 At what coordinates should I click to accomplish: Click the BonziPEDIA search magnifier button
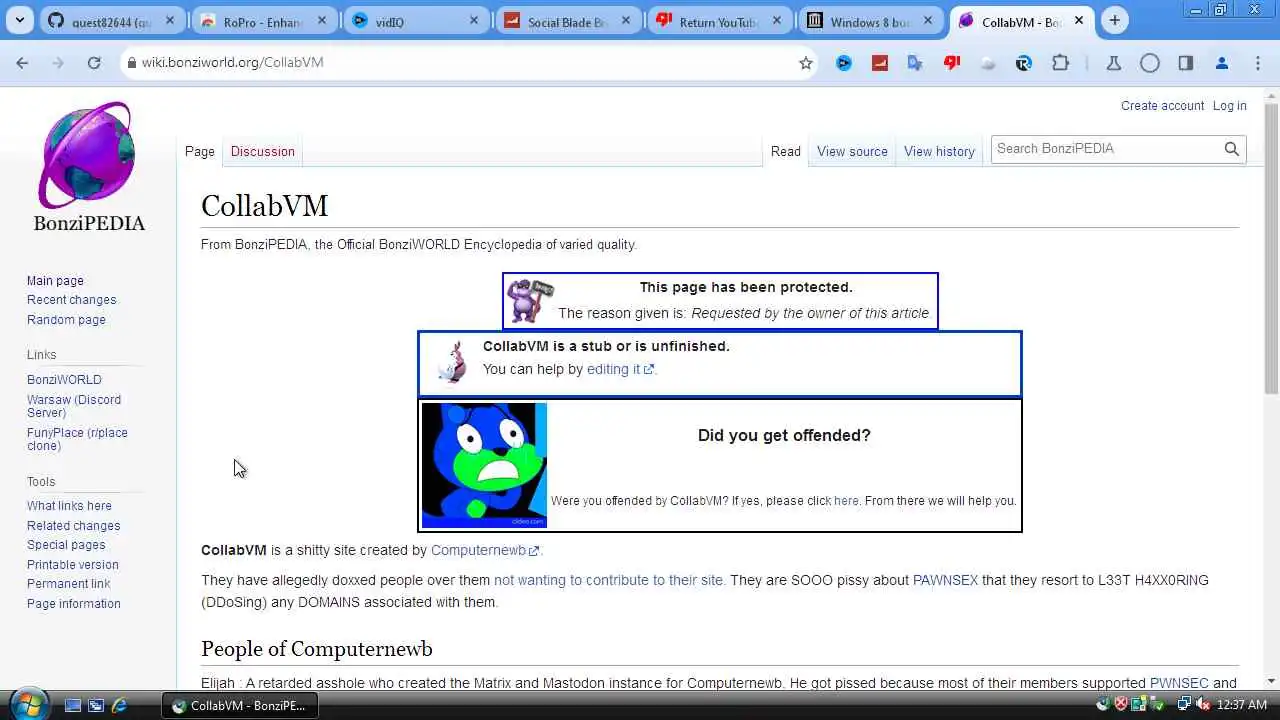point(1232,149)
